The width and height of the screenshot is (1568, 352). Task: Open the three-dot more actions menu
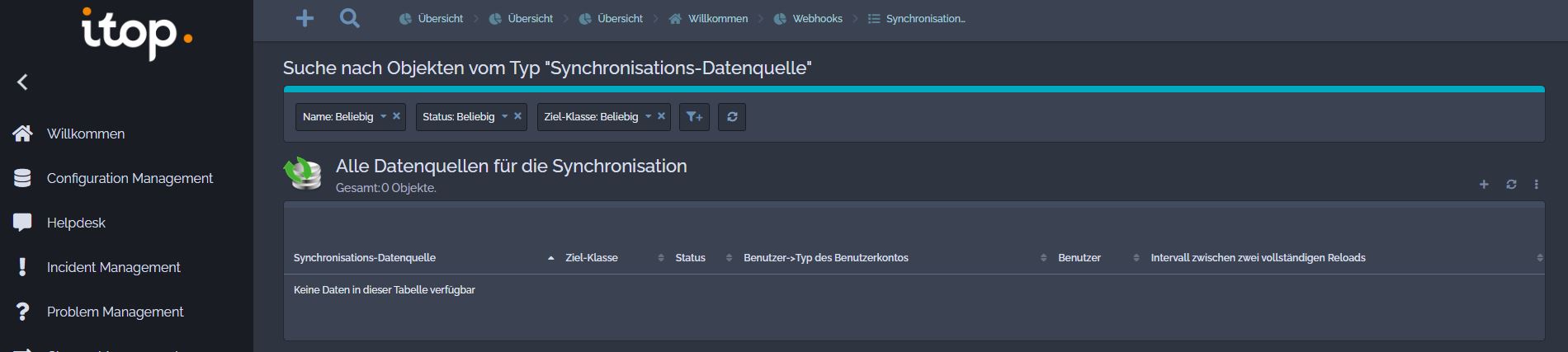[x=1536, y=185]
